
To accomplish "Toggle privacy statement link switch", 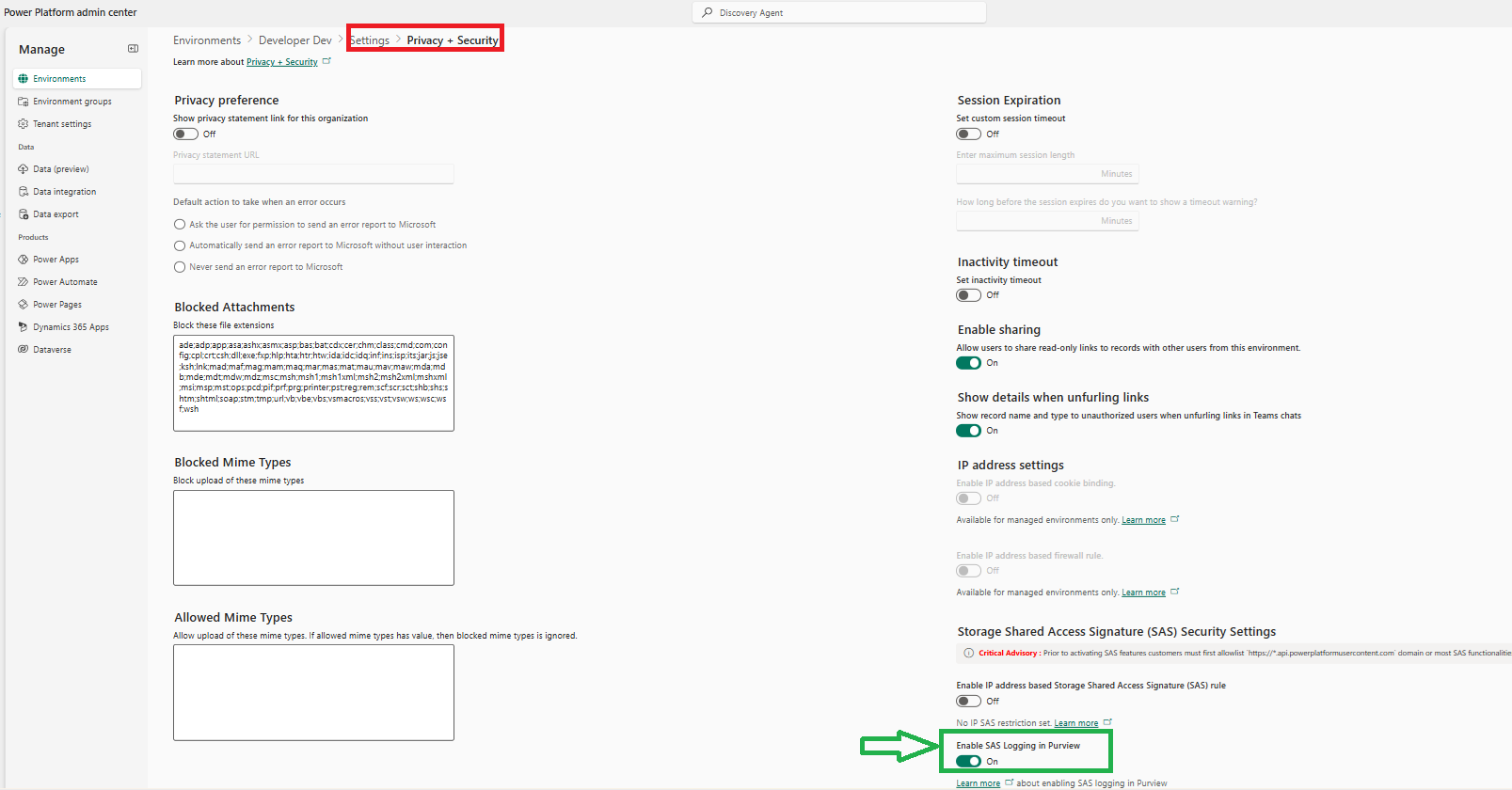I will (185, 134).
